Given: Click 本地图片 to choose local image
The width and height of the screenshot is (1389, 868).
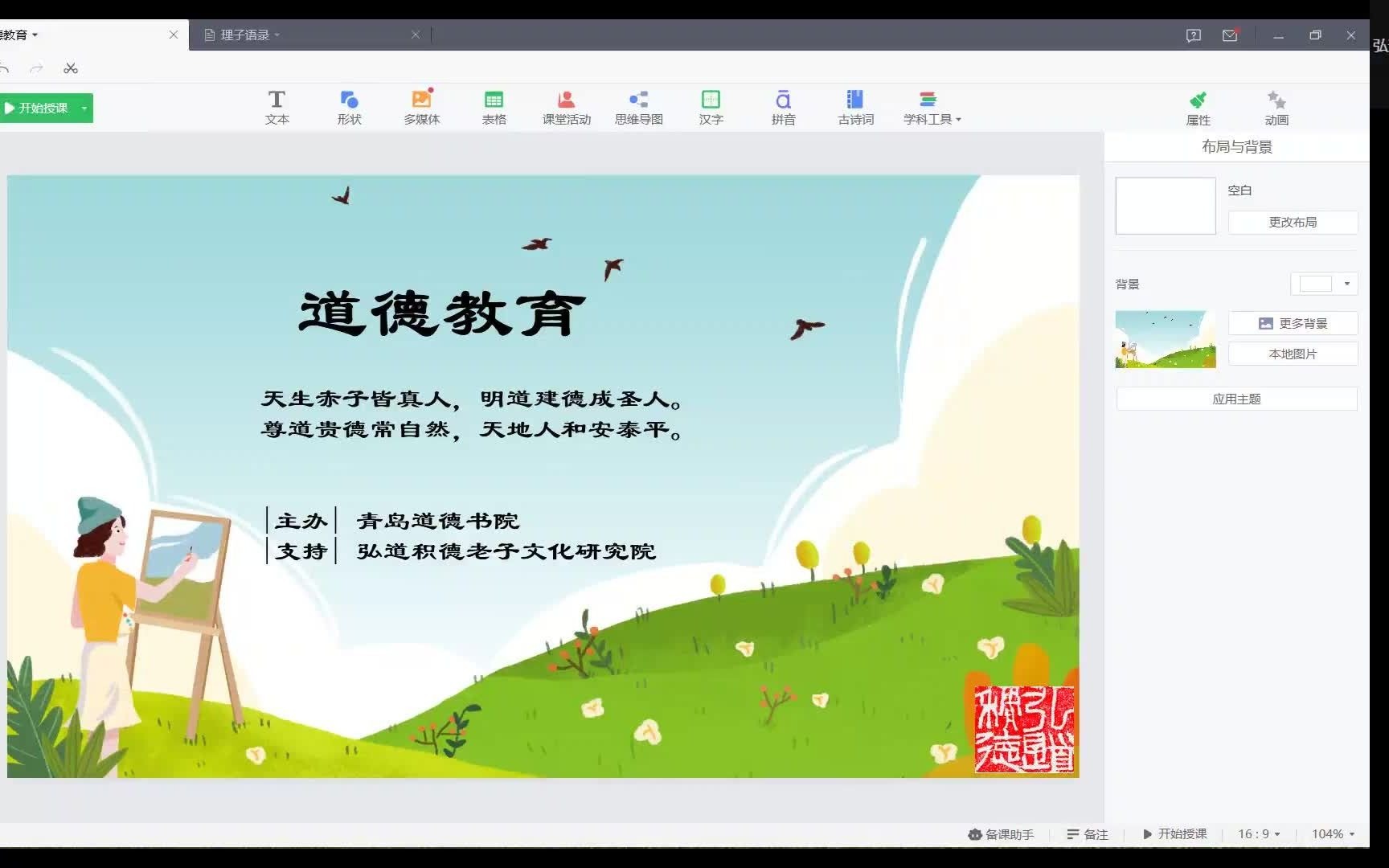Looking at the screenshot, I should pyautogui.click(x=1293, y=354).
